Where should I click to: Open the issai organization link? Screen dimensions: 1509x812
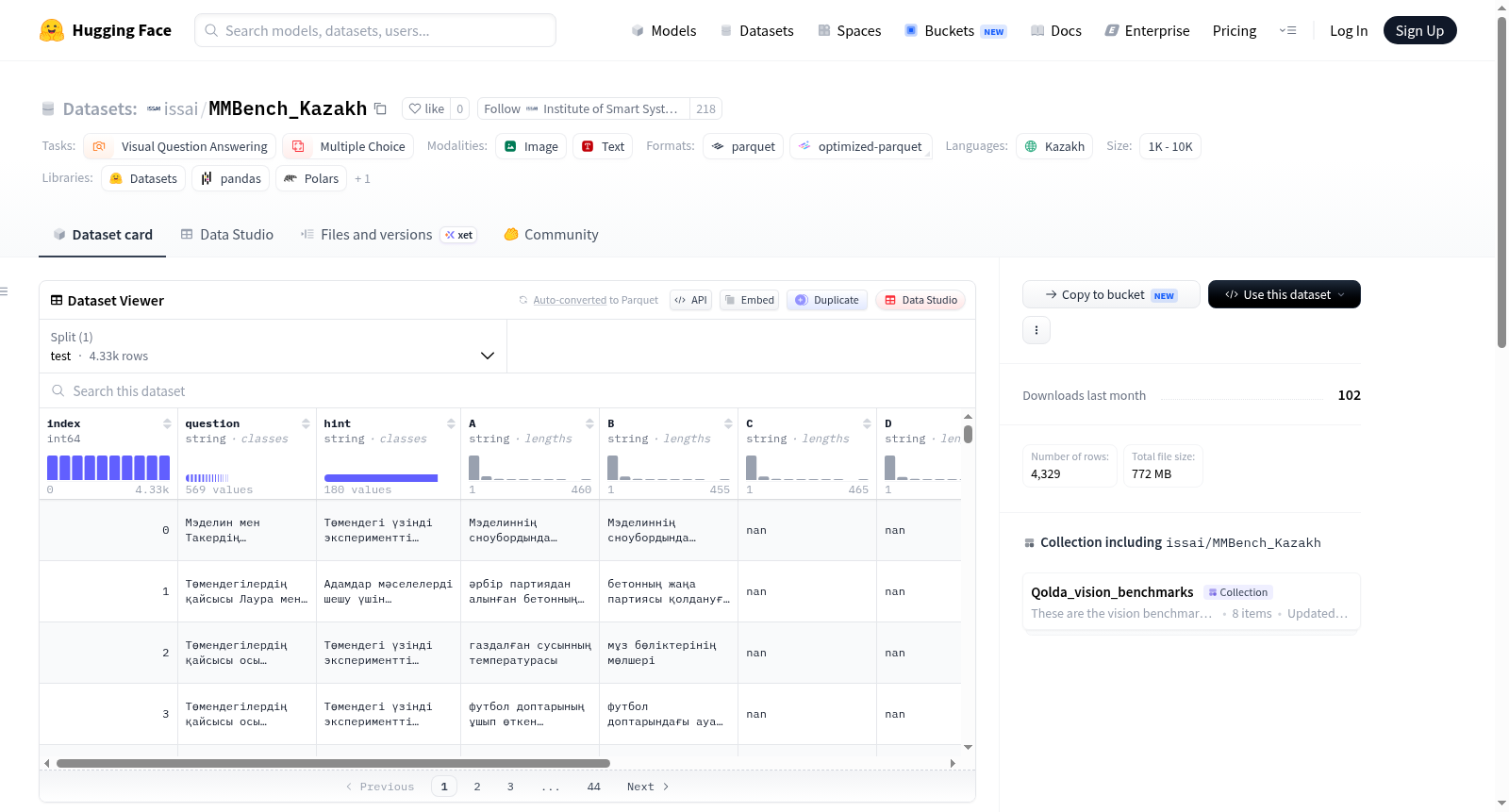pyautogui.click(x=180, y=108)
